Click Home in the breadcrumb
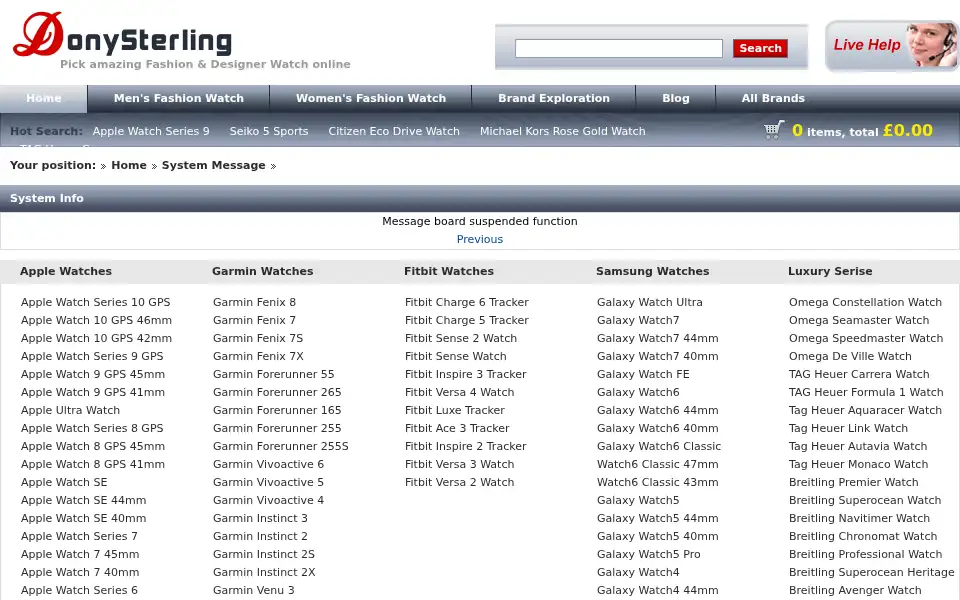Viewport: 960px width, 600px height. coord(129,165)
